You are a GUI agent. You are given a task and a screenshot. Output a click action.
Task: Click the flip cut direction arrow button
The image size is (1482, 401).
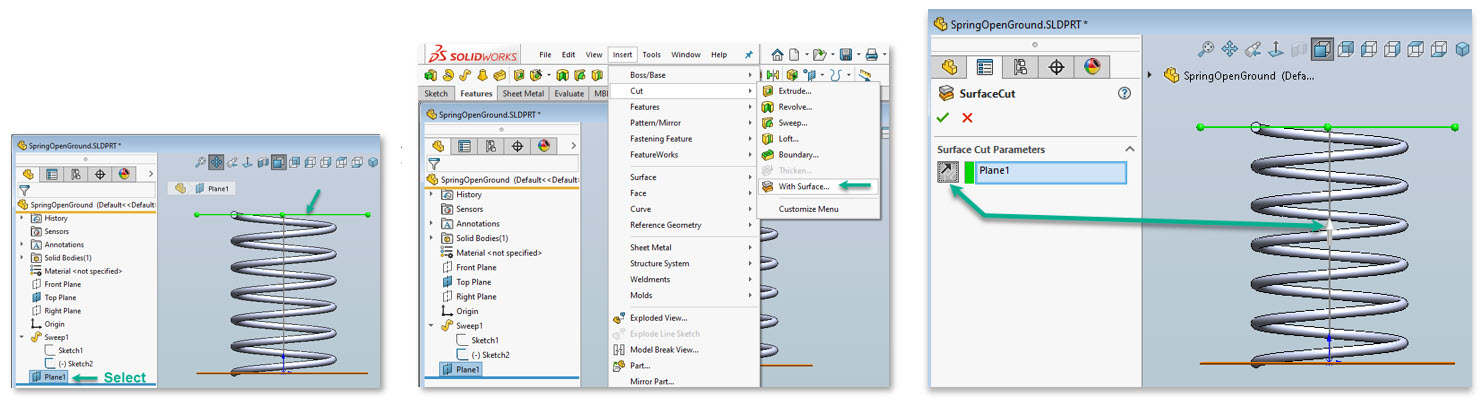[x=947, y=172]
